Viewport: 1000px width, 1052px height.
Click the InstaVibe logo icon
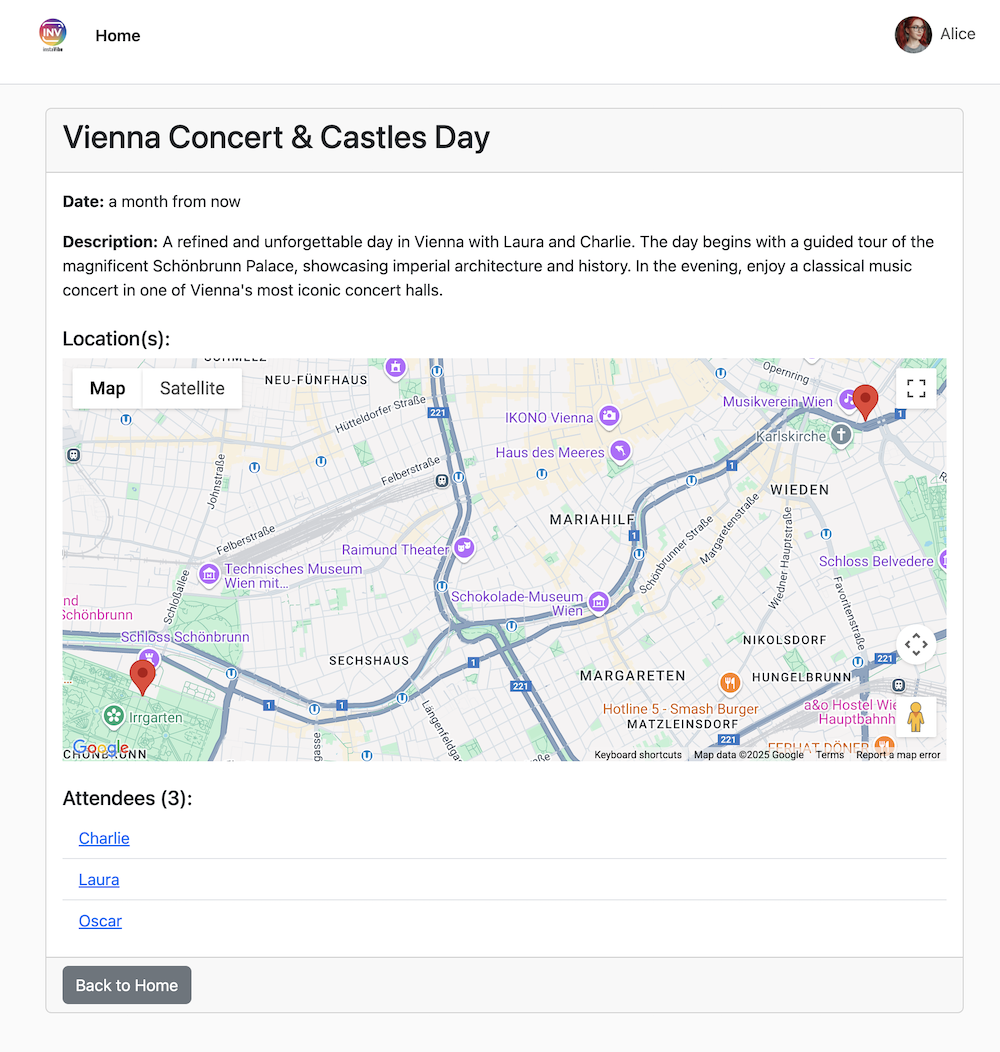[x=53, y=35]
